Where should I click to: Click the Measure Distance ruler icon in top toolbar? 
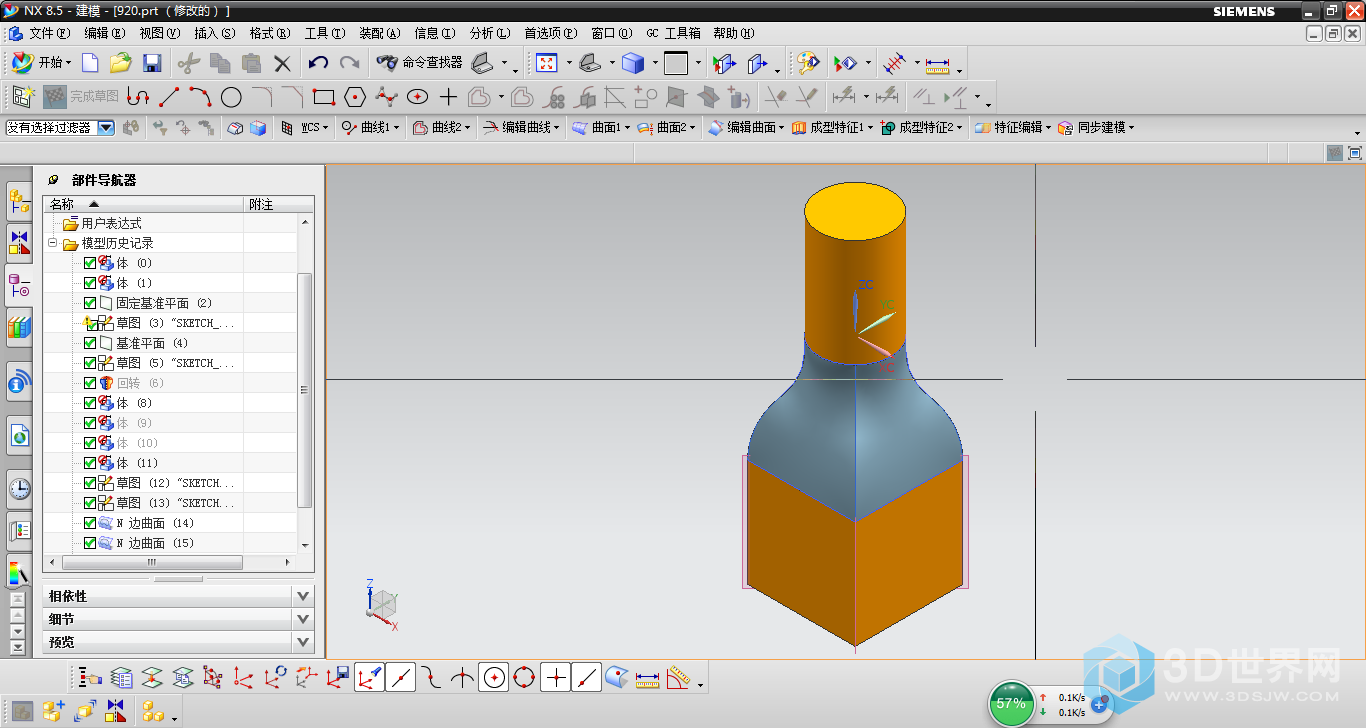(x=937, y=65)
